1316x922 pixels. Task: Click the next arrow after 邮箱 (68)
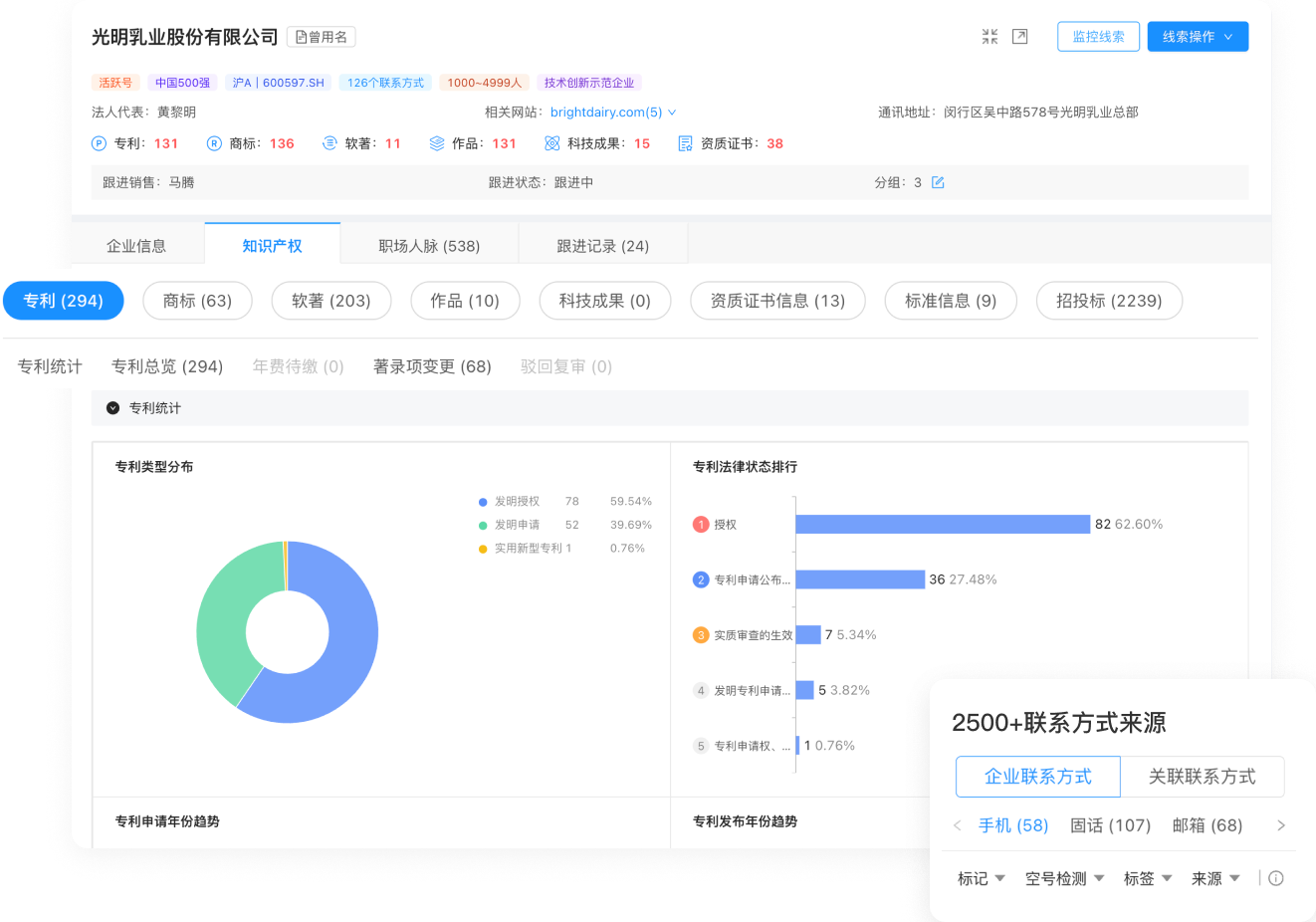pos(1281,825)
